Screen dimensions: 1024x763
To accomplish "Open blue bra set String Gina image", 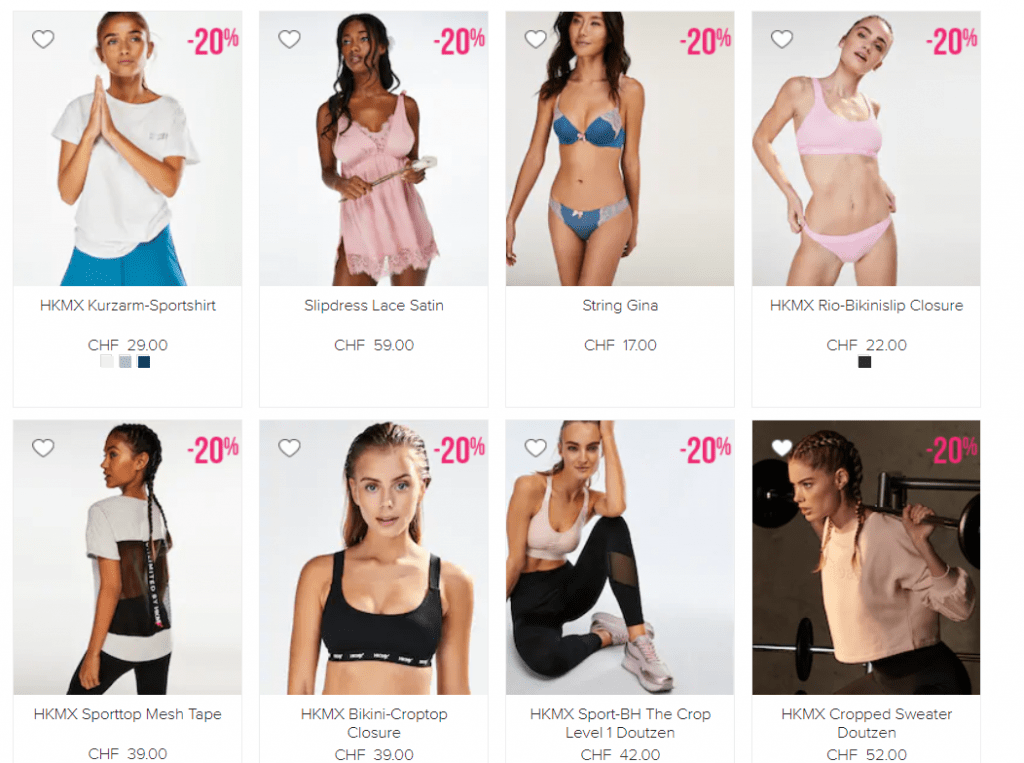I will [x=620, y=148].
